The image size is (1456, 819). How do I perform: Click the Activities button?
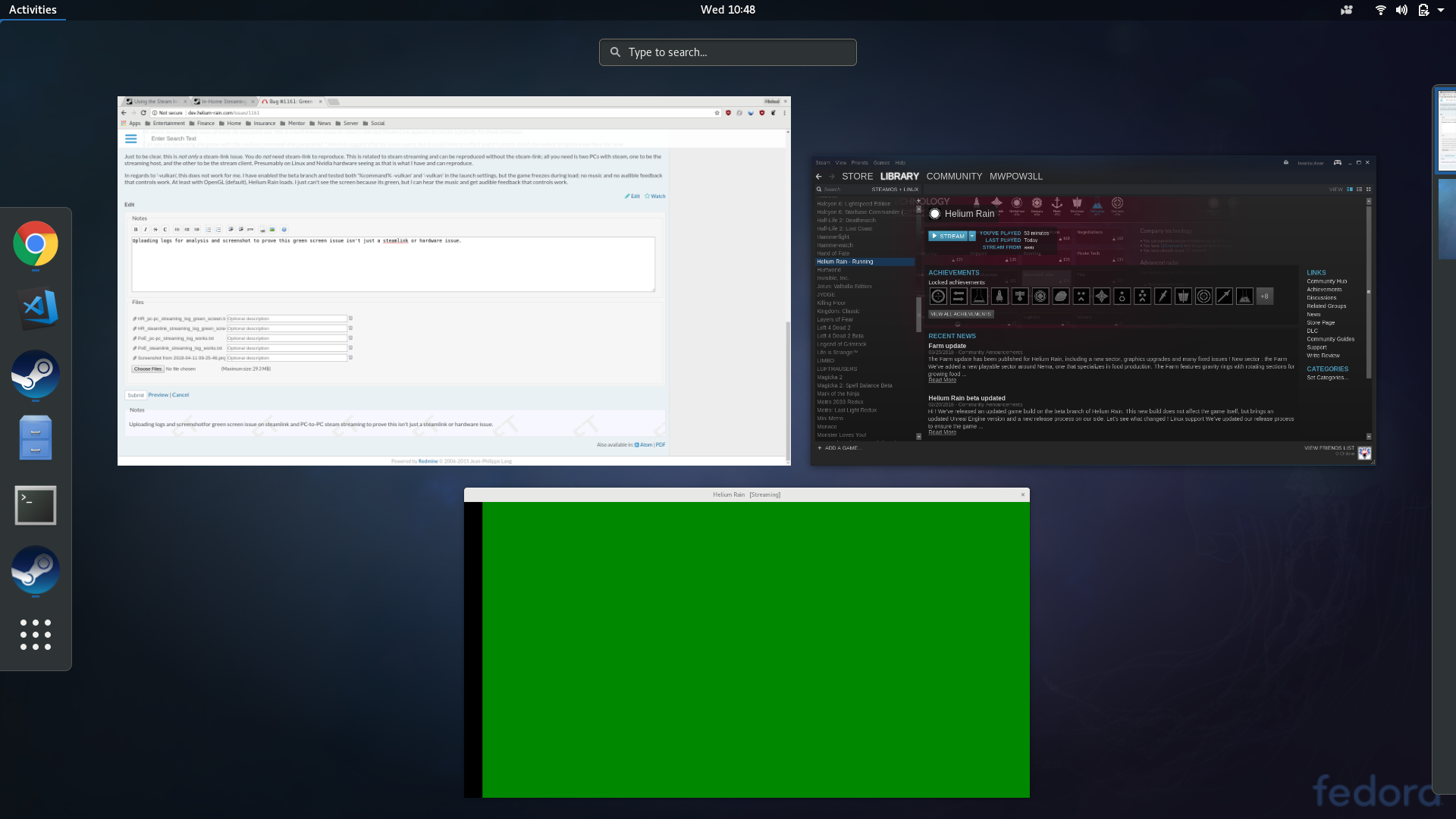point(33,10)
